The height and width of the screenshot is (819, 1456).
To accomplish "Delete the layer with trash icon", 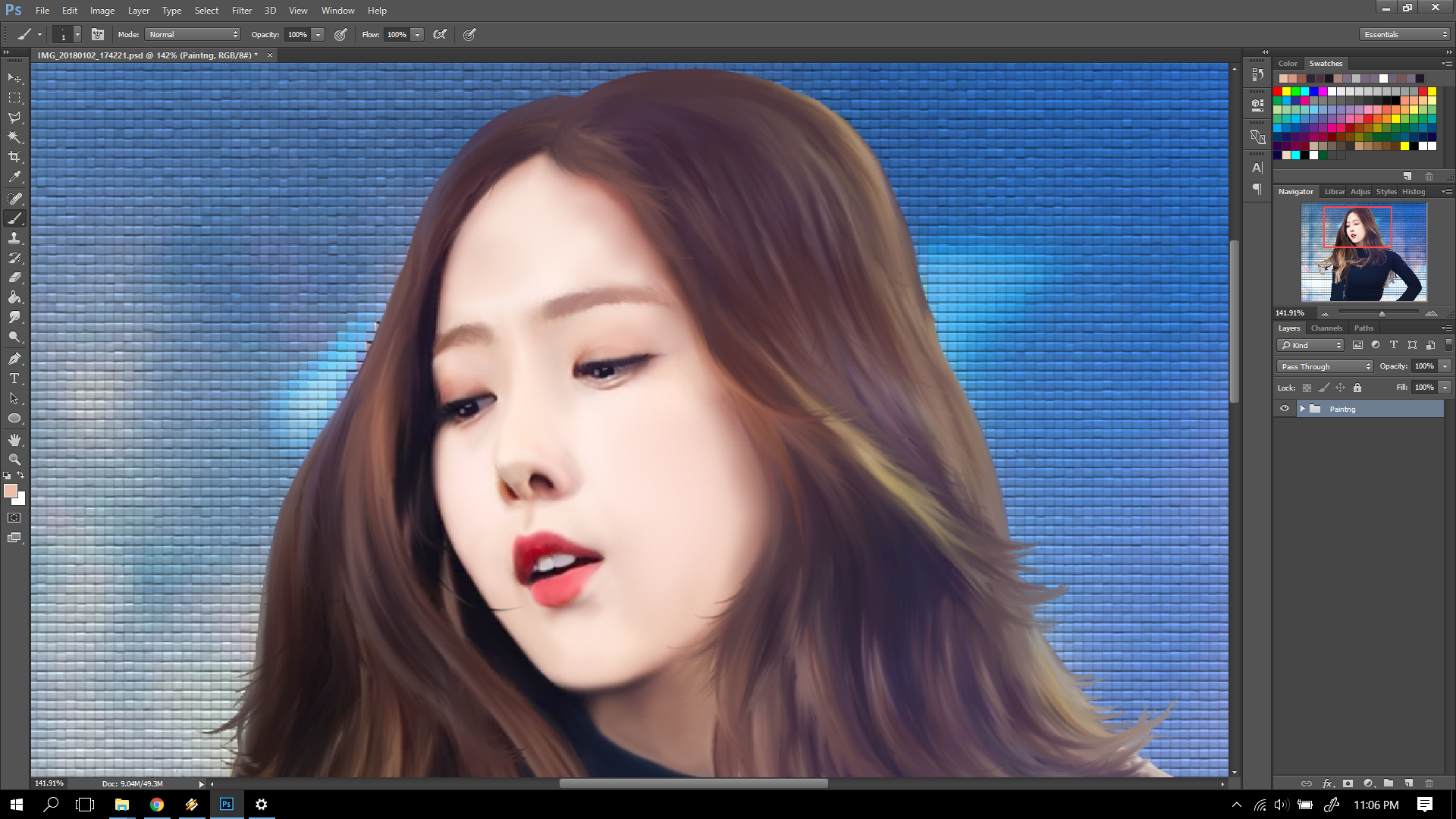I will click(x=1429, y=783).
